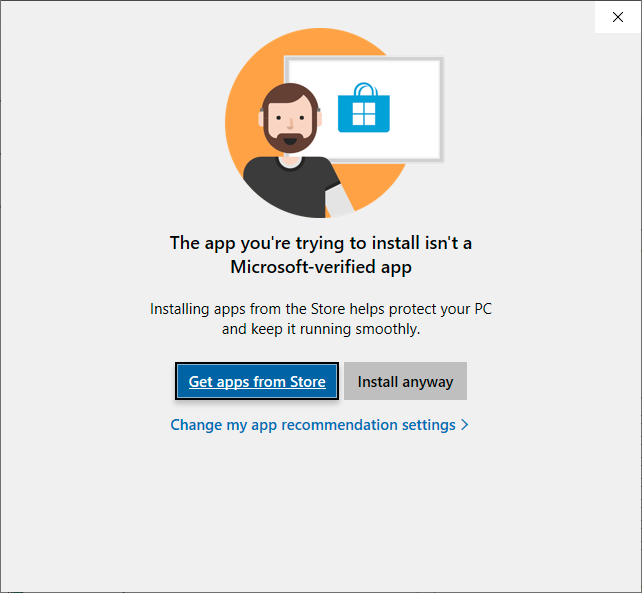Click the "isn't a Microsoft-verified app" heading
Viewport: 642px width, 593px height.
(x=321, y=255)
